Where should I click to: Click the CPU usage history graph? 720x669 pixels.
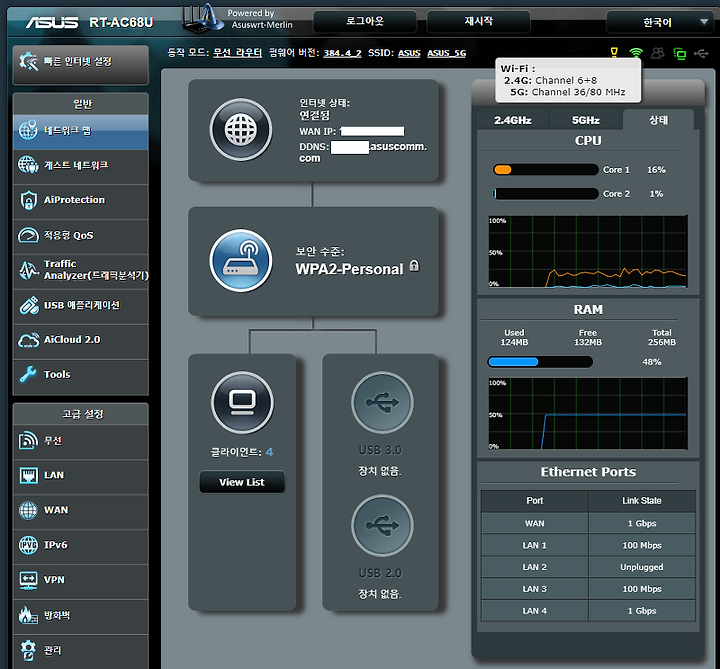(588, 251)
